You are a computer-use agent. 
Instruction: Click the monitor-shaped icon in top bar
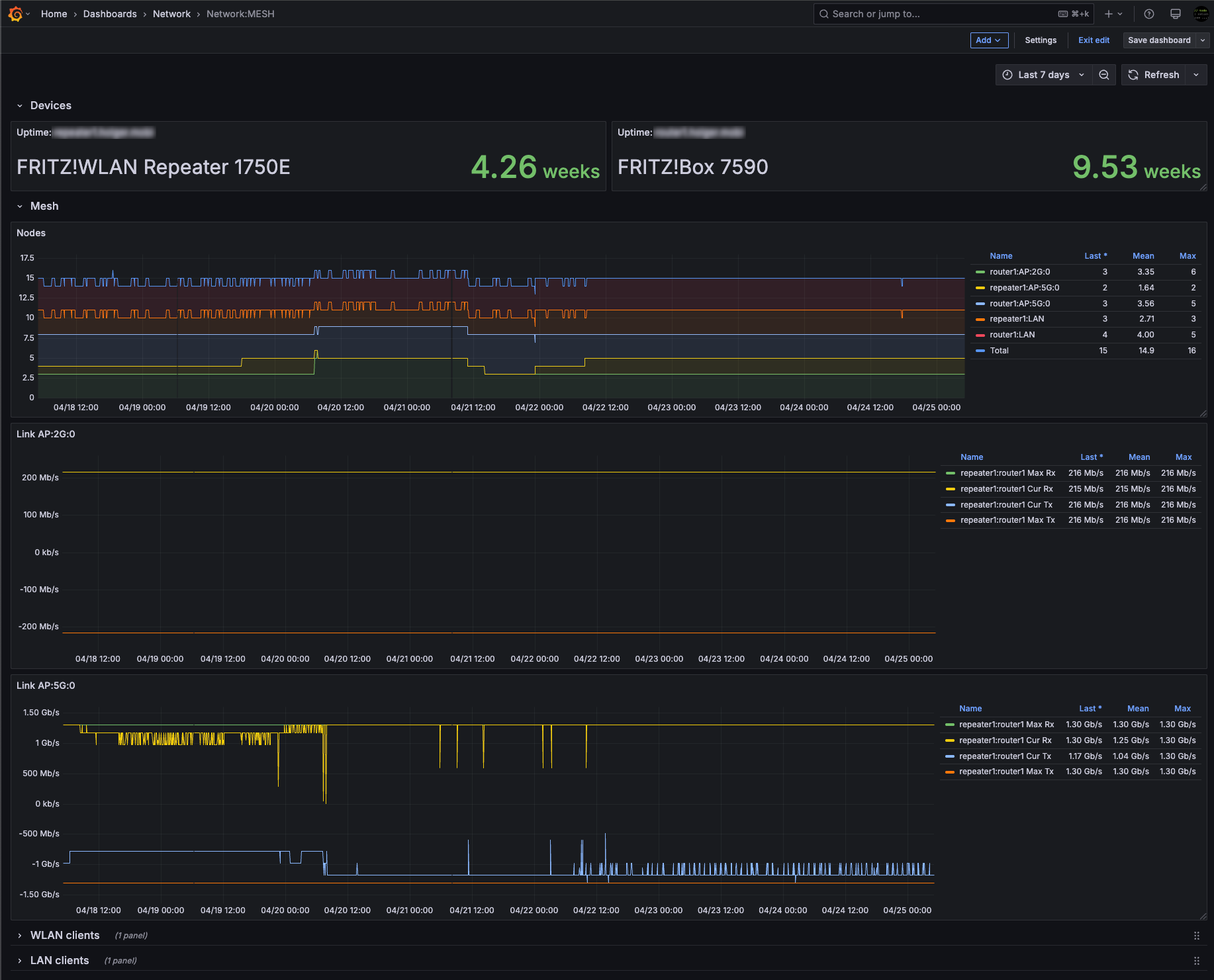[x=1176, y=14]
